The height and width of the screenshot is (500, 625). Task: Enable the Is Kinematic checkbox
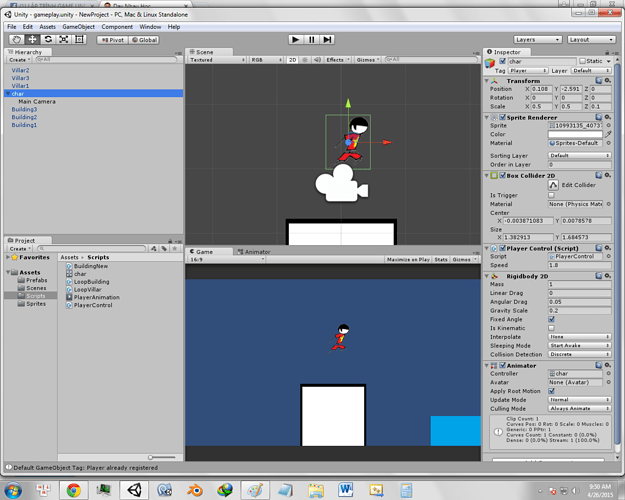tap(551, 328)
